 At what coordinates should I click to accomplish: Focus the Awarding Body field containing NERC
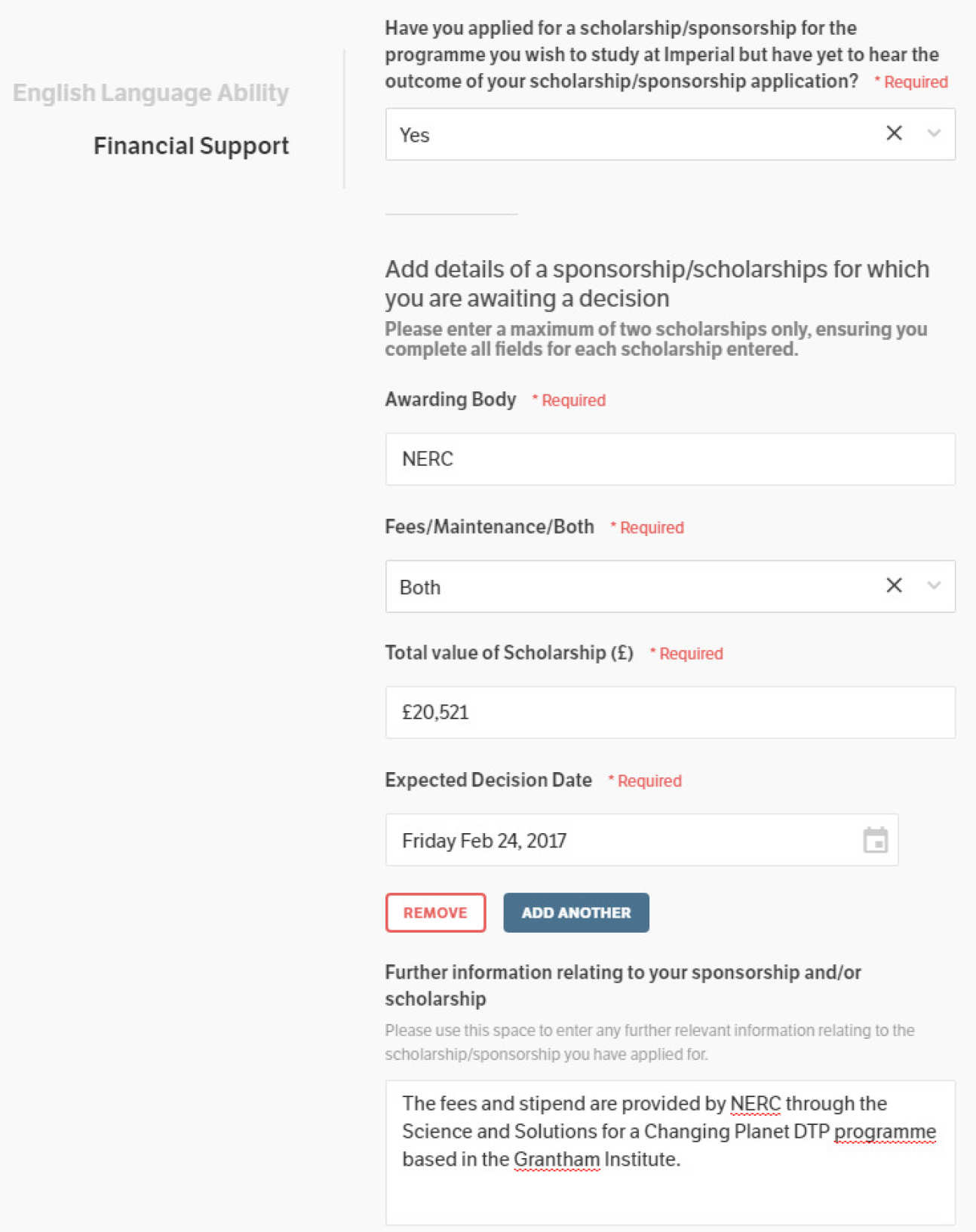click(670, 459)
